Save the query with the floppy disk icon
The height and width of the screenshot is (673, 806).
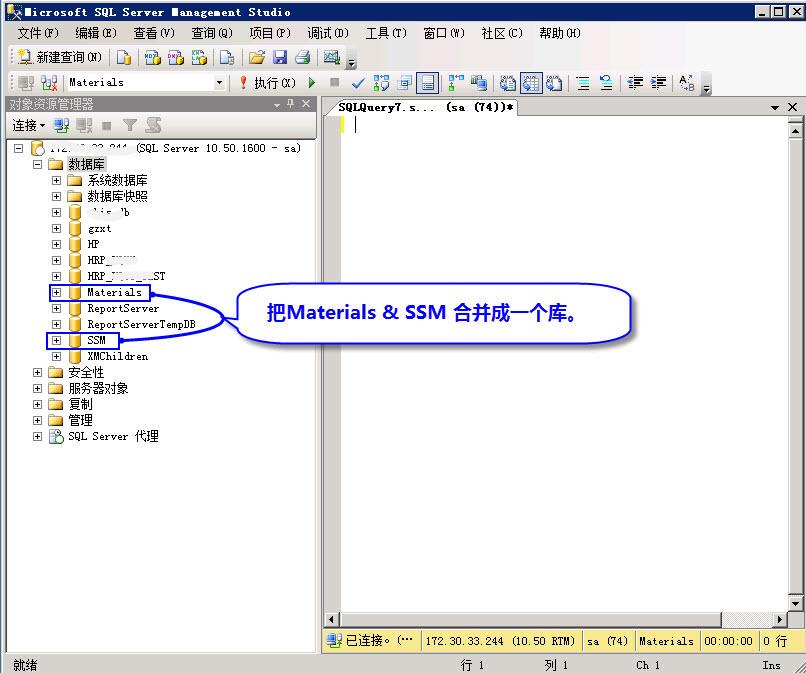[280, 57]
